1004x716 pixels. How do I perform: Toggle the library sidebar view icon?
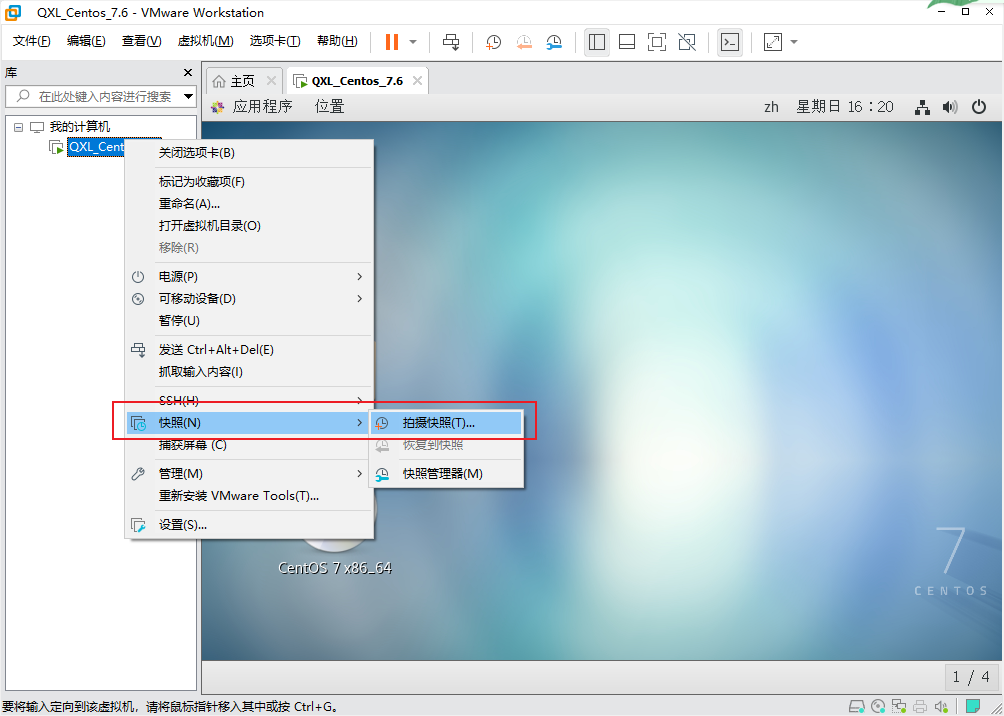click(x=597, y=42)
